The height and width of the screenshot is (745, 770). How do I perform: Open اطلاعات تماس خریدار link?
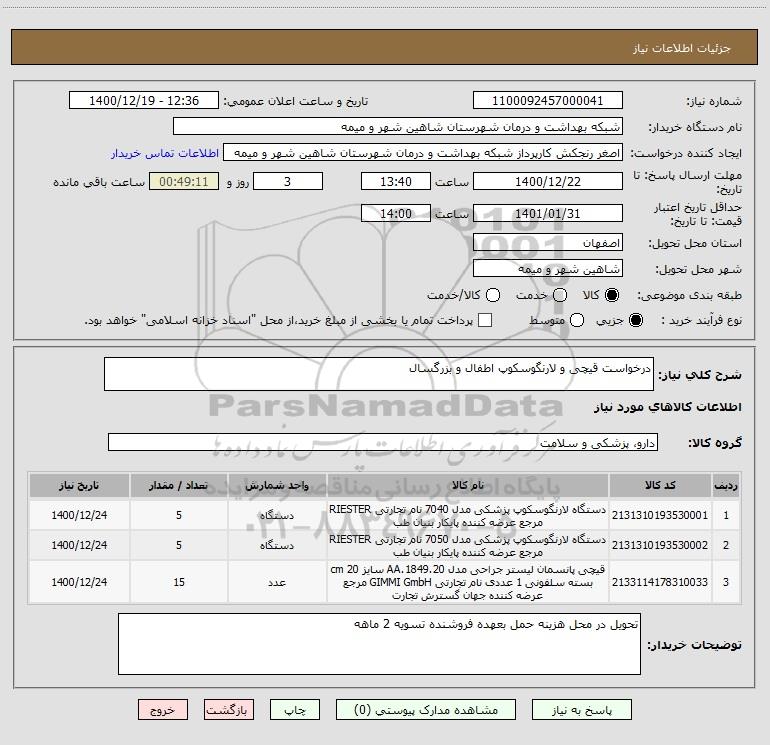[x=165, y=153]
